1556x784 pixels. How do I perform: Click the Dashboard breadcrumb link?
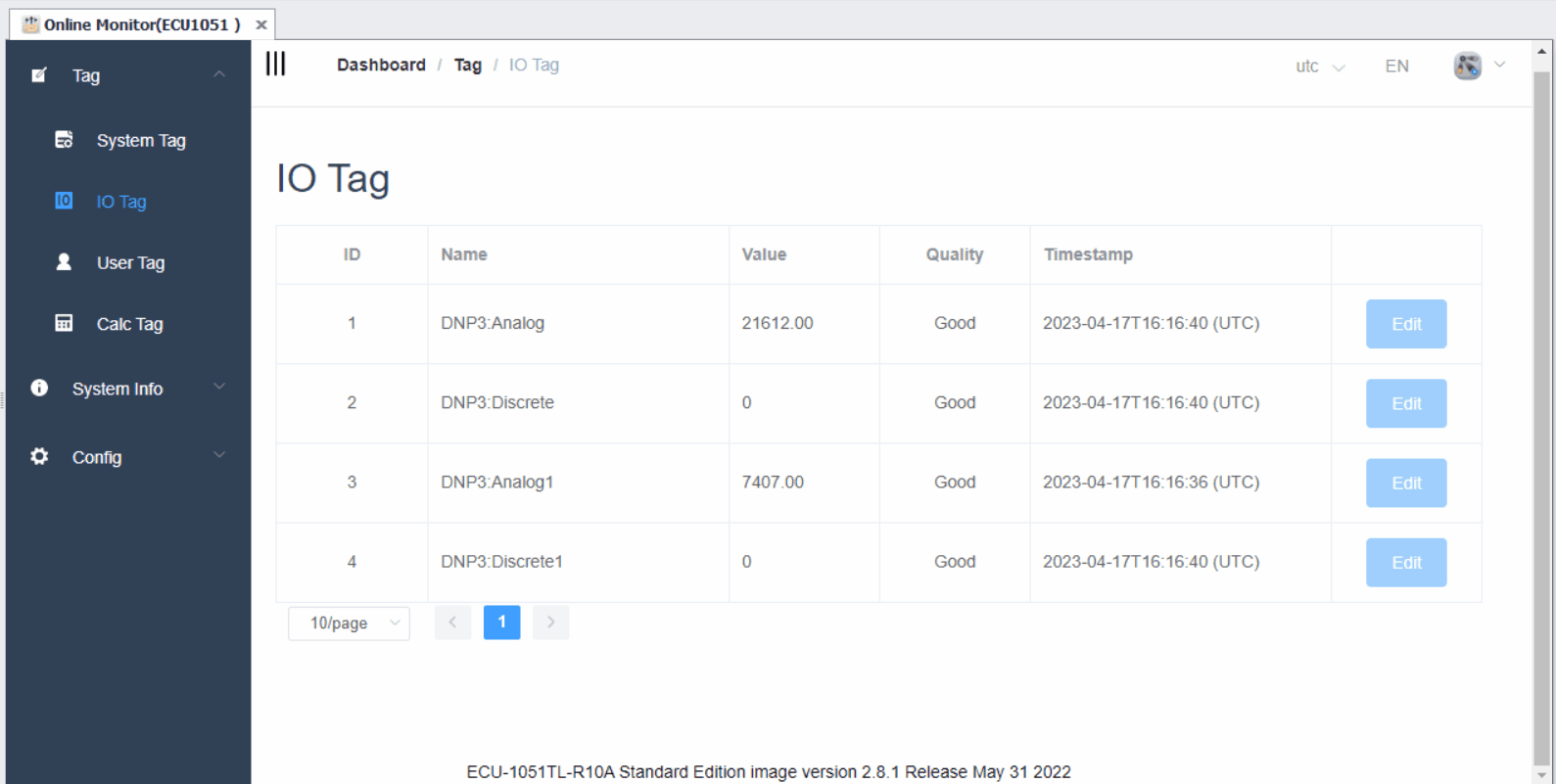(x=381, y=65)
